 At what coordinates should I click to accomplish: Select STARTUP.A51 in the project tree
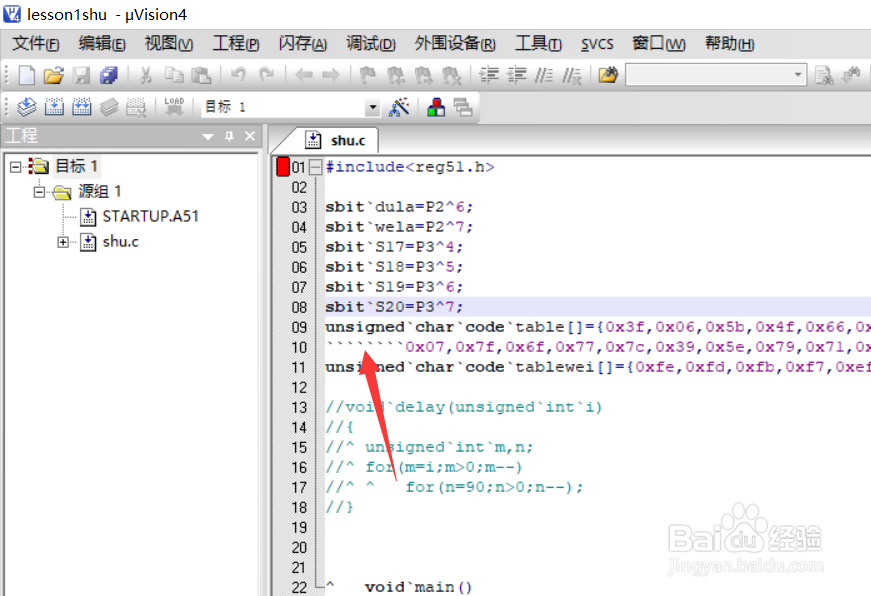click(150, 216)
